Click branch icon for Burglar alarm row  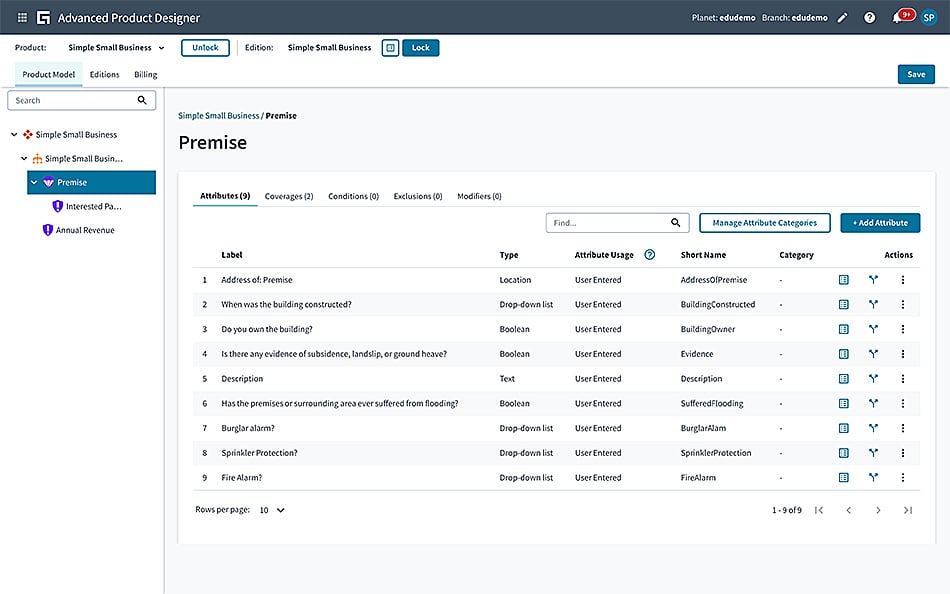(873, 429)
